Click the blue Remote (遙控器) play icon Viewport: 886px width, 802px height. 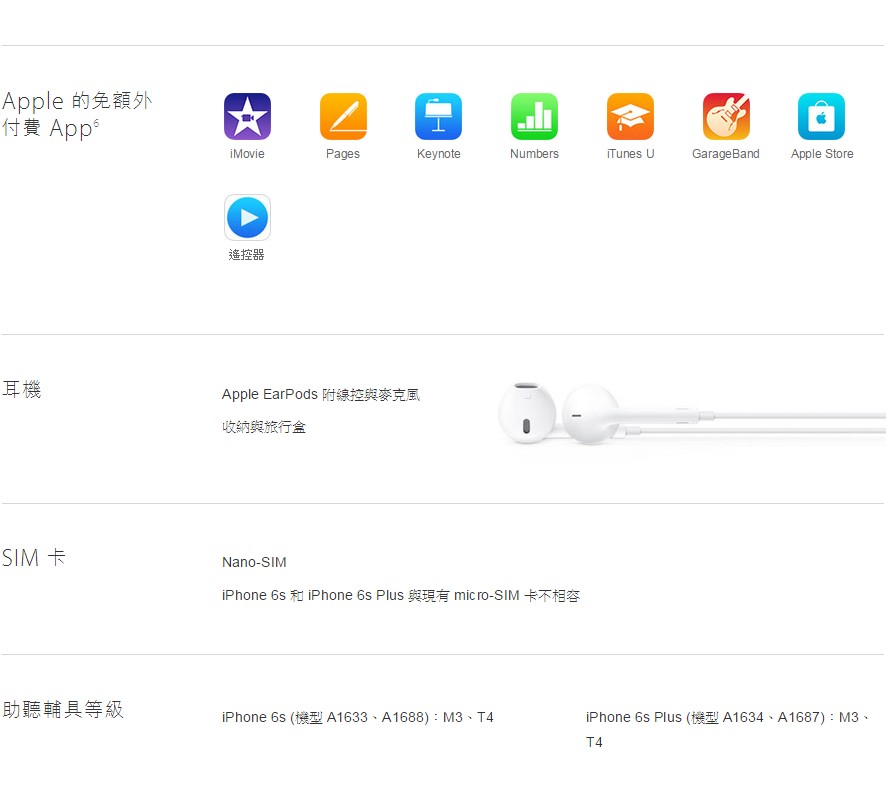[247, 218]
